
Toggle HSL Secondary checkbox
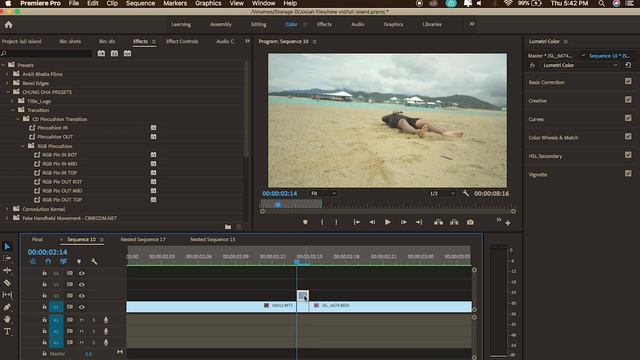tap(628, 155)
